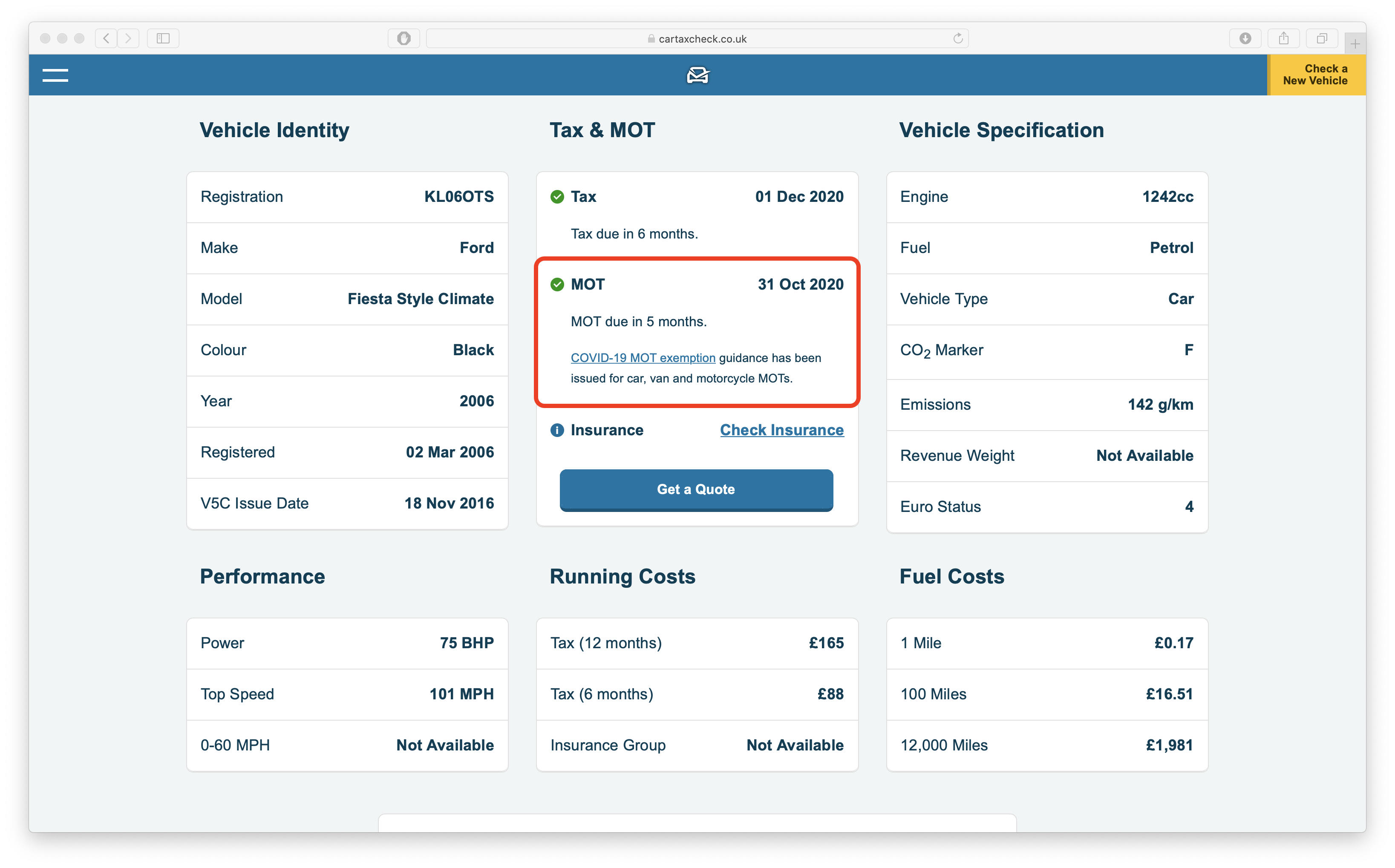The image size is (1395, 868).
Task: Open a new tab with plus button
Action: click(x=1355, y=43)
